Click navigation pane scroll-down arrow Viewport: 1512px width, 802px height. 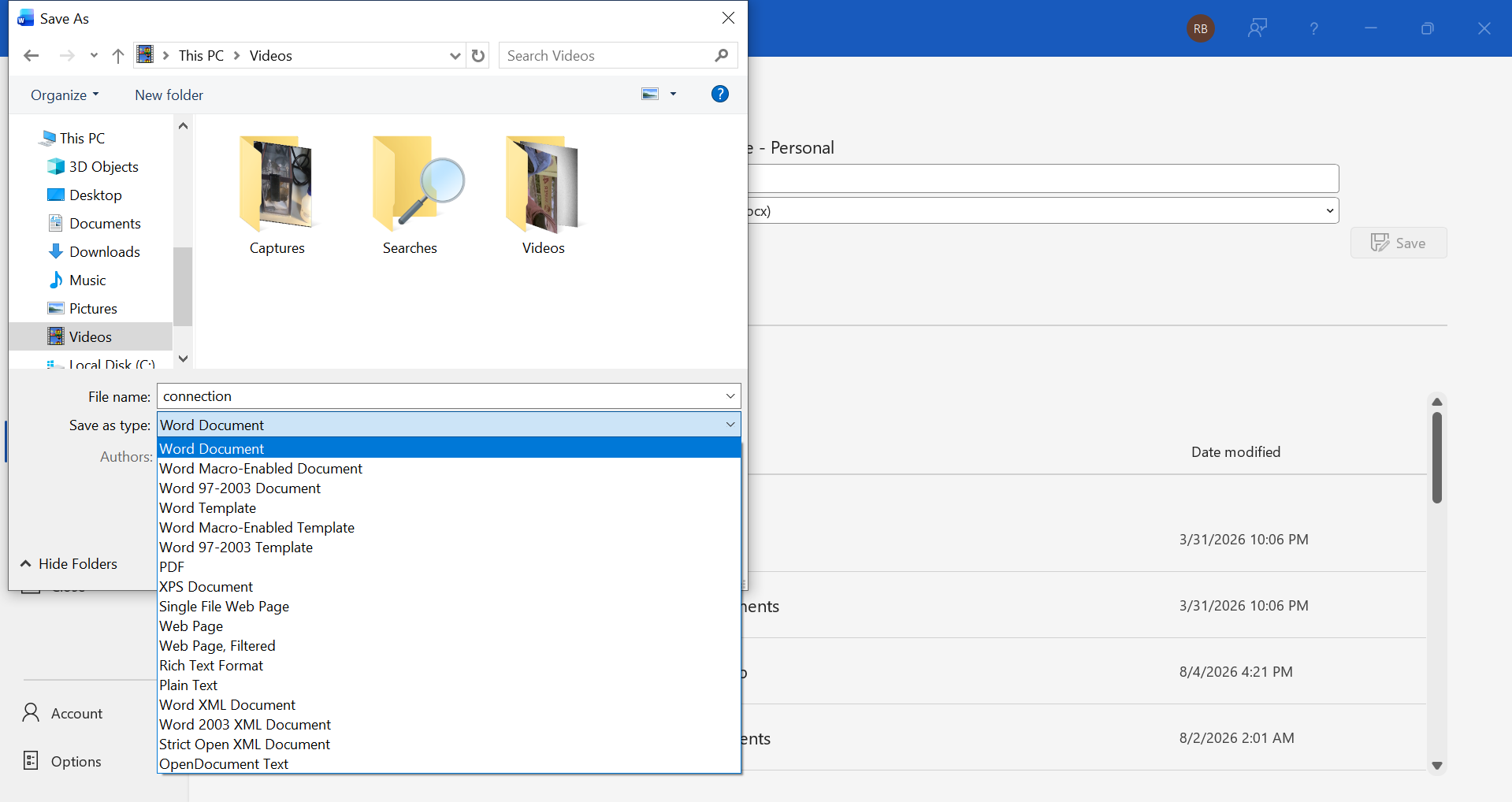click(x=183, y=358)
